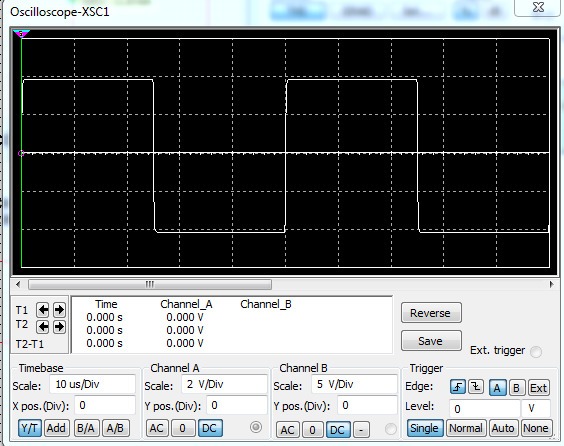This screenshot has height=446, width=564.
Task: Edit Channel A Y pos. (Div) field
Action: [x=237, y=406]
